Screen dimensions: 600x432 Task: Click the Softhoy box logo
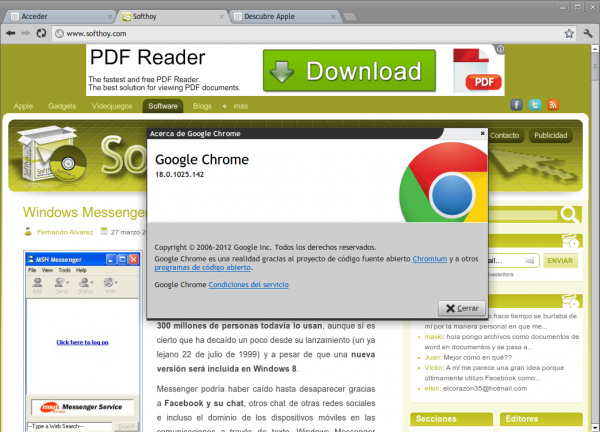point(51,154)
